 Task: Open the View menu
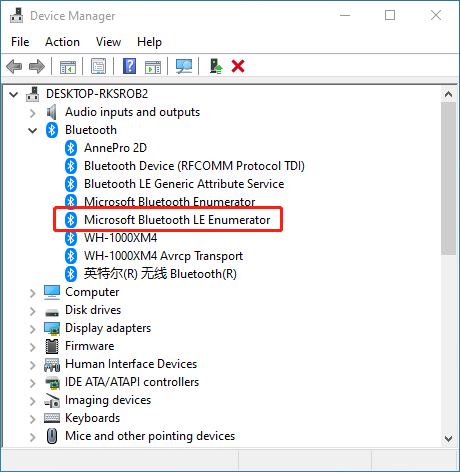108,42
